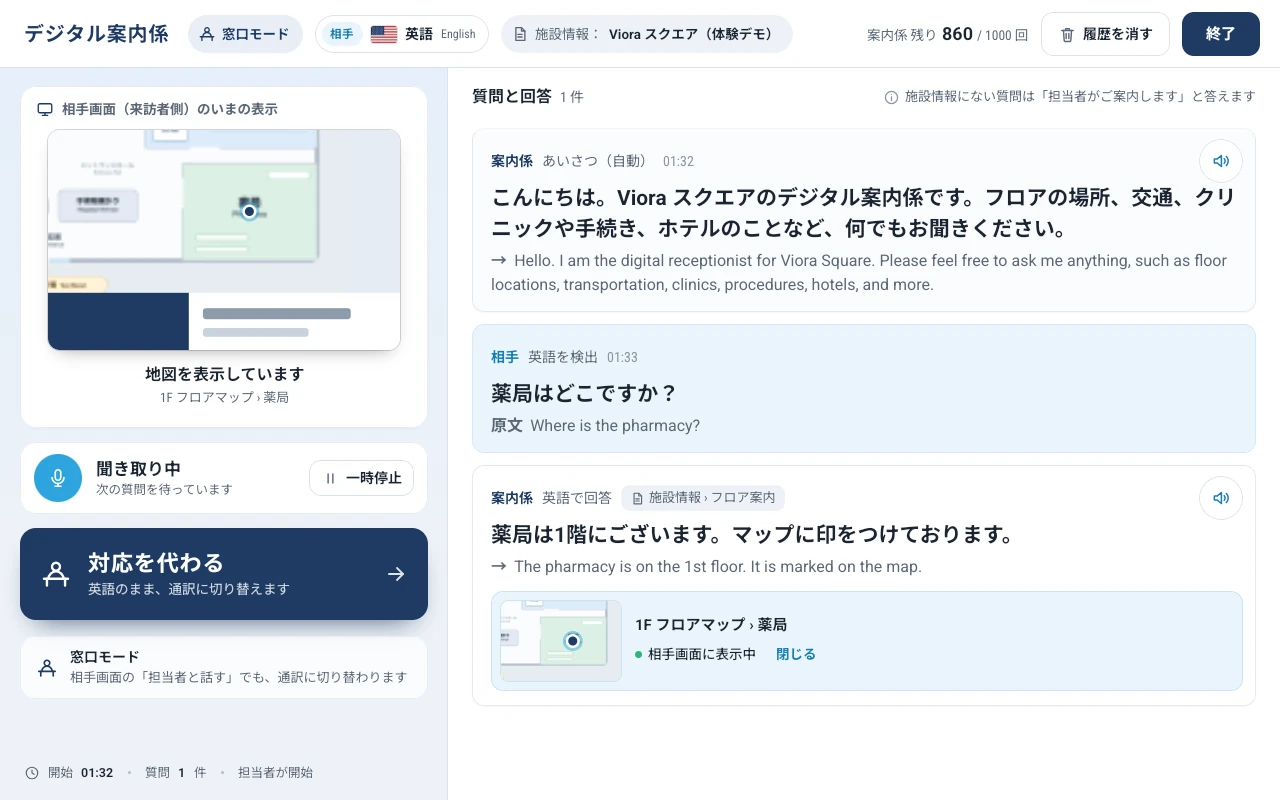End the session with 終了 button
The height and width of the screenshot is (800, 1280).
click(x=1221, y=34)
